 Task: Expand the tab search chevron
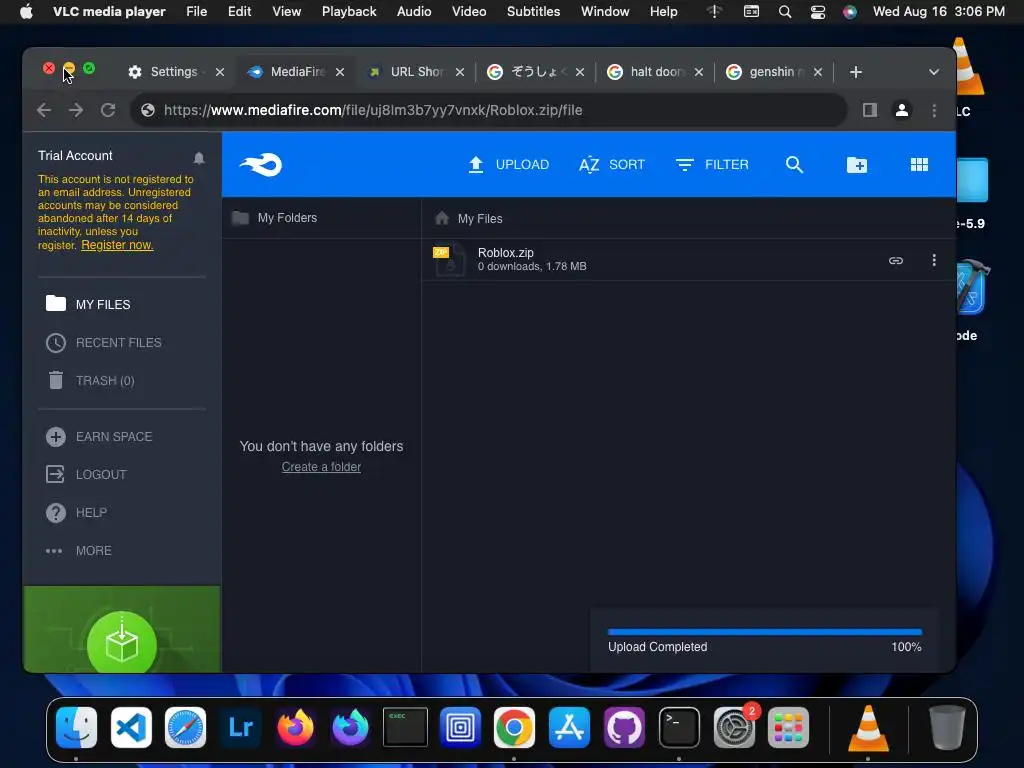coord(934,72)
